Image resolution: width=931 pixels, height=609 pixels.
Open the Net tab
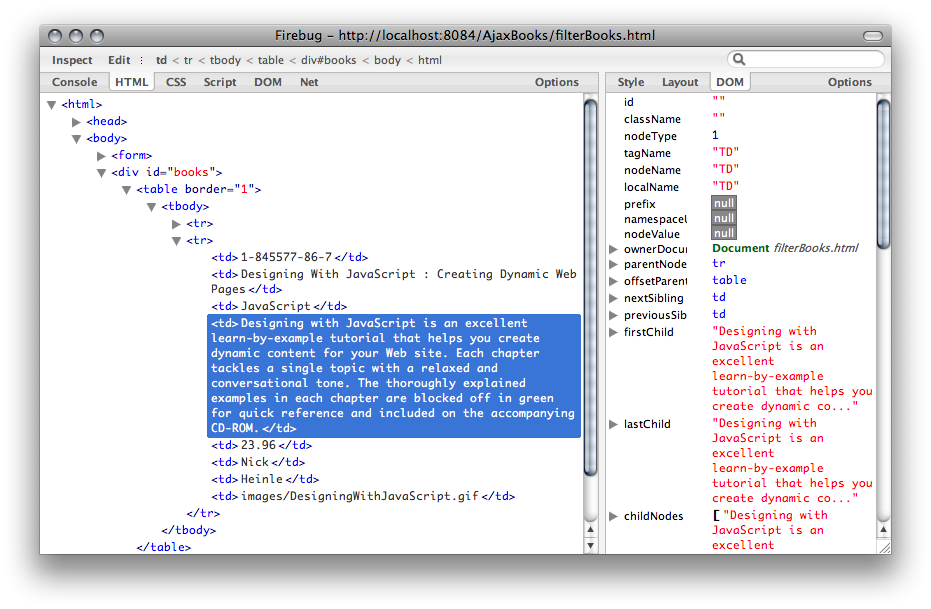pyautogui.click(x=309, y=82)
